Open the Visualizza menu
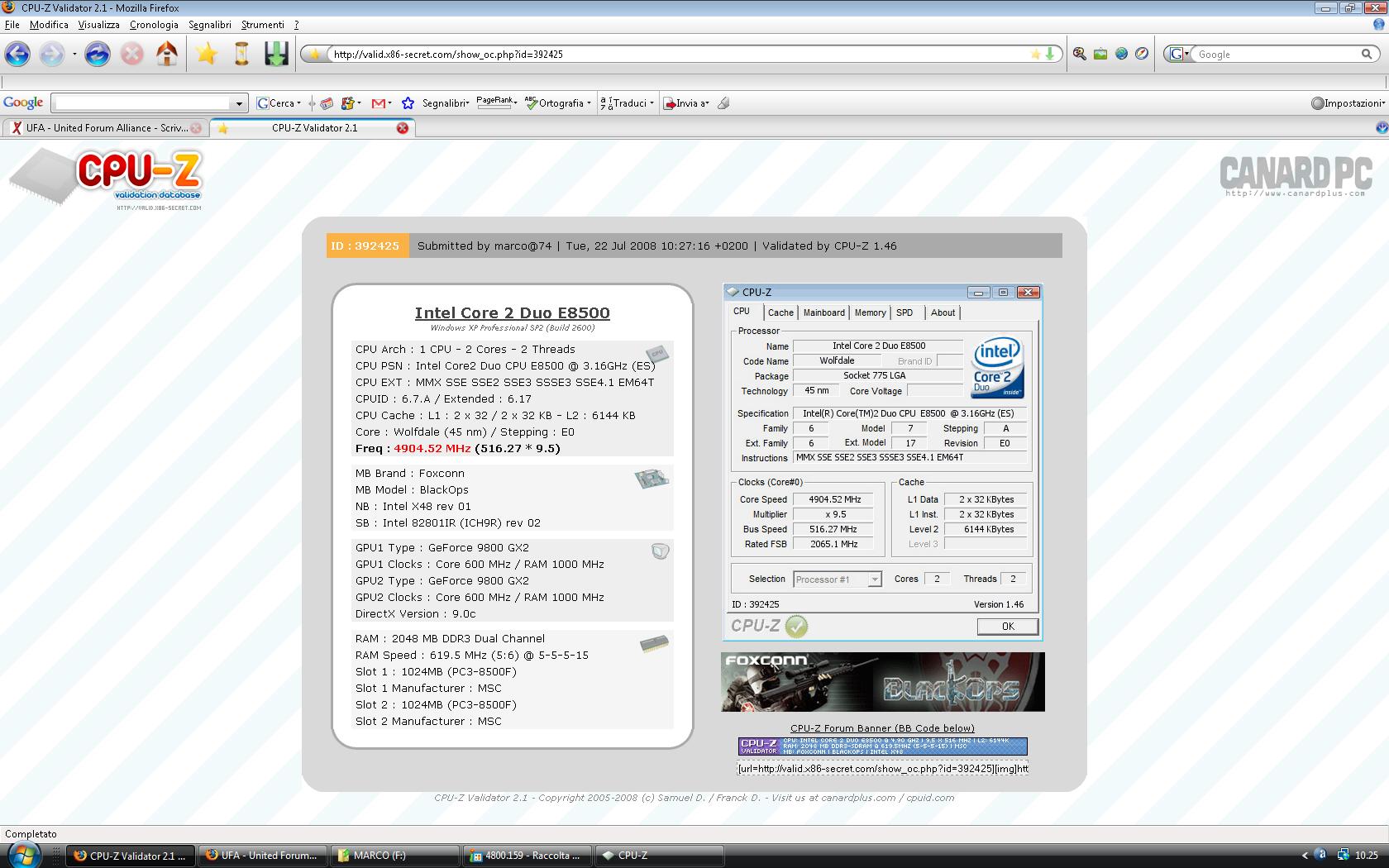The image size is (1389, 868). click(98, 25)
